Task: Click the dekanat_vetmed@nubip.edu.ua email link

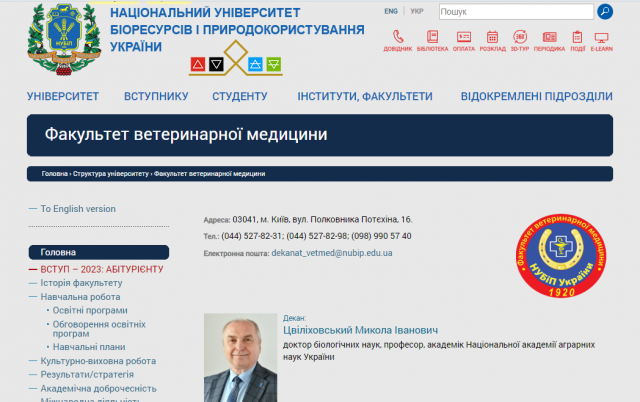Action: tap(332, 253)
